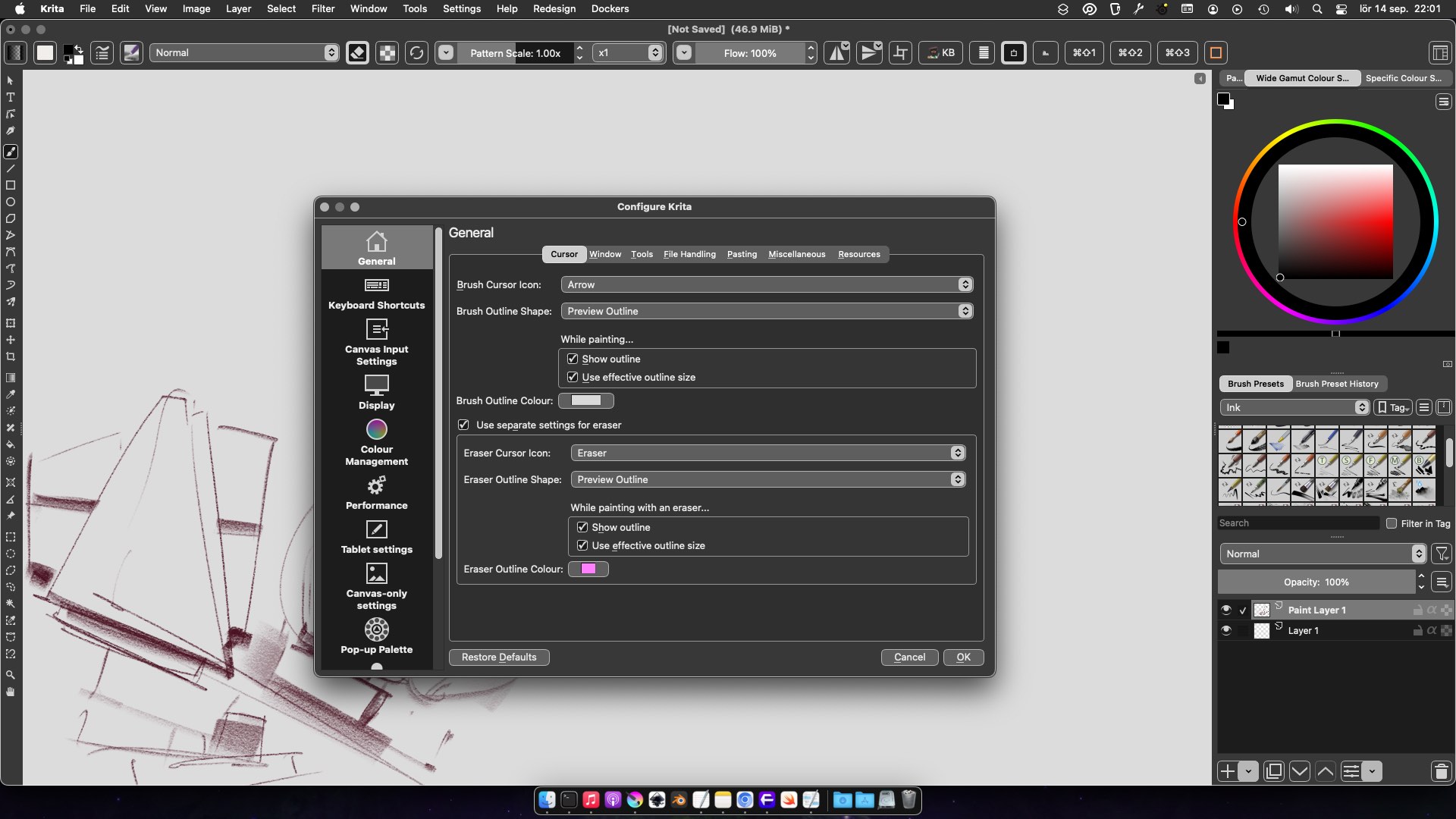Open the Display settings section
The height and width of the screenshot is (819, 1456).
376,392
